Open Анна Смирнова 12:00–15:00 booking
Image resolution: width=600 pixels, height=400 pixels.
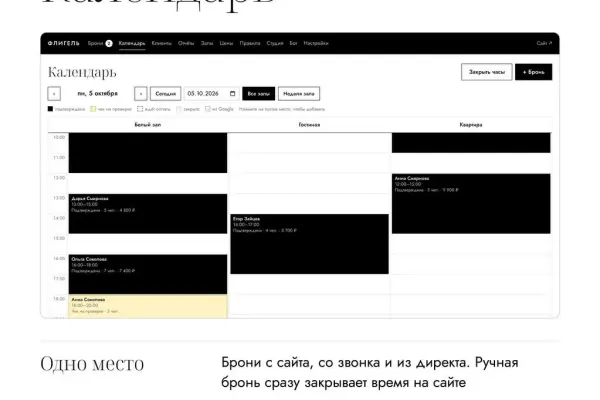pyautogui.click(x=471, y=204)
